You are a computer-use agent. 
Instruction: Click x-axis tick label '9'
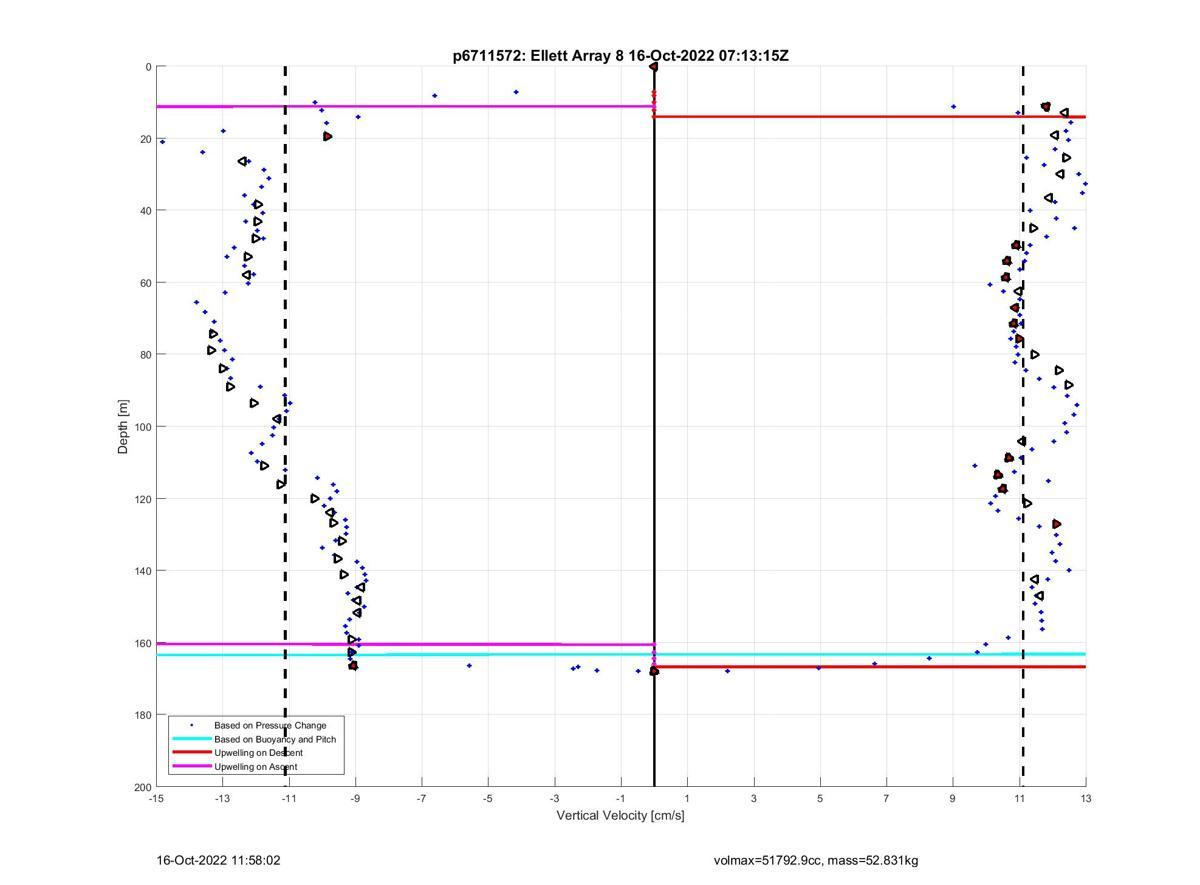[x=953, y=799]
